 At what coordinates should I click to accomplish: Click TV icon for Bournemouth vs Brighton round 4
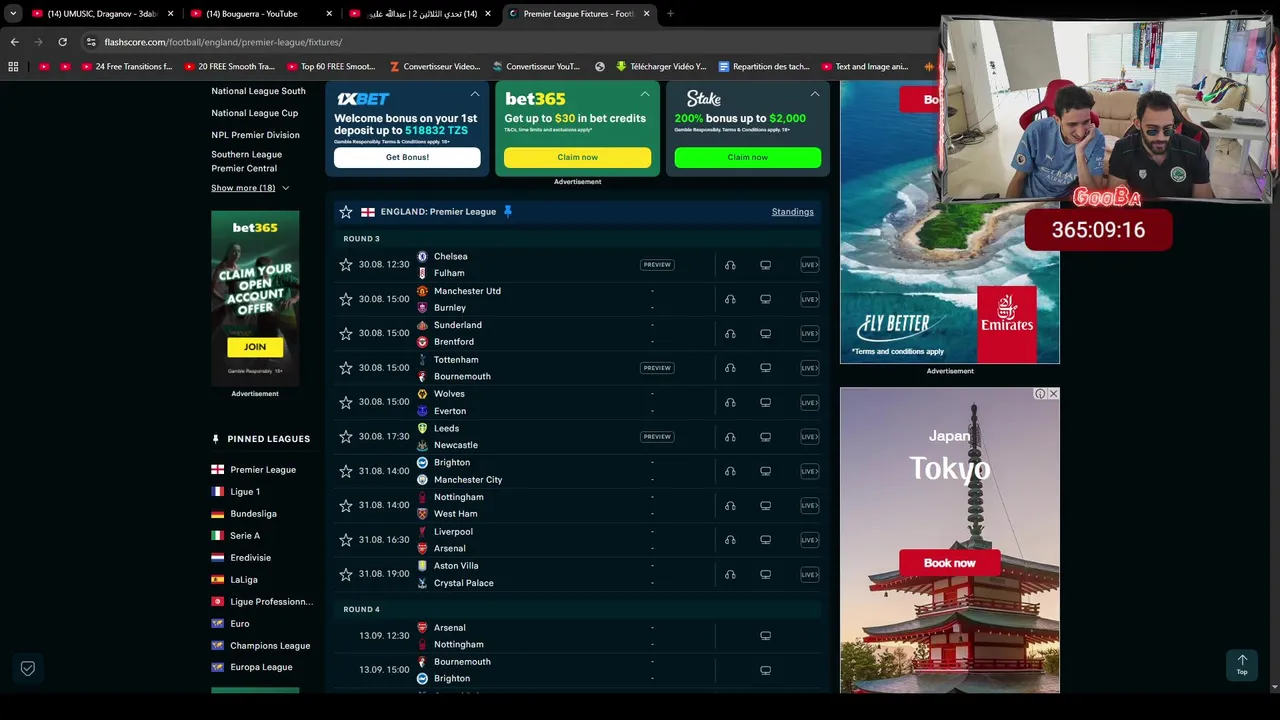point(765,670)
